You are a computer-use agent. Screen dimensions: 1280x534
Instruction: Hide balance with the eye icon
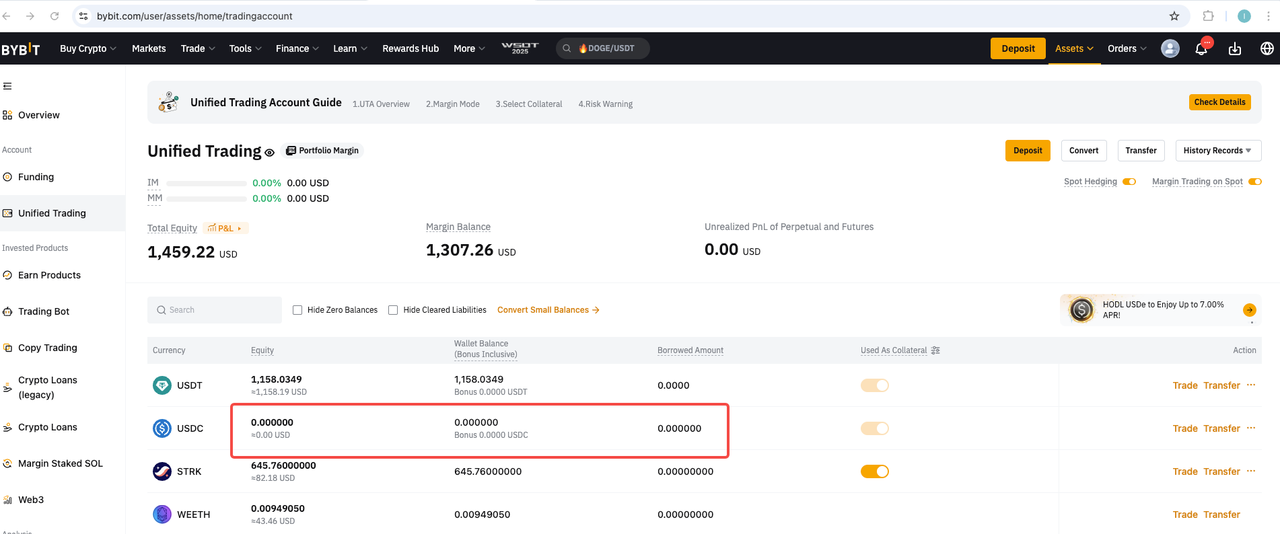click(x=269, y=152)
